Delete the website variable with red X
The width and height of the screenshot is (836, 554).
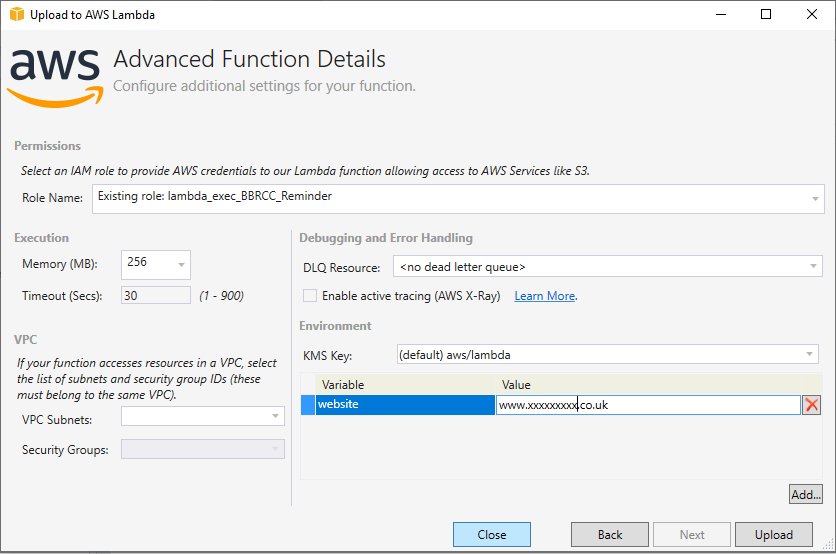coord(811,405)
